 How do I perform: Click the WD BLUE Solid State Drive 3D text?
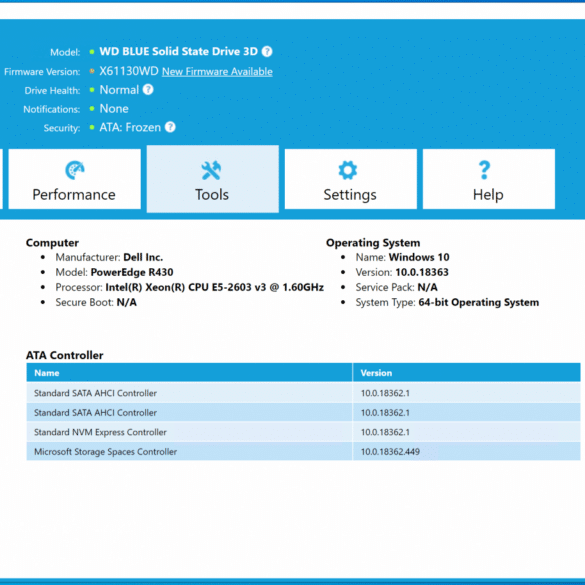point(178,51)
